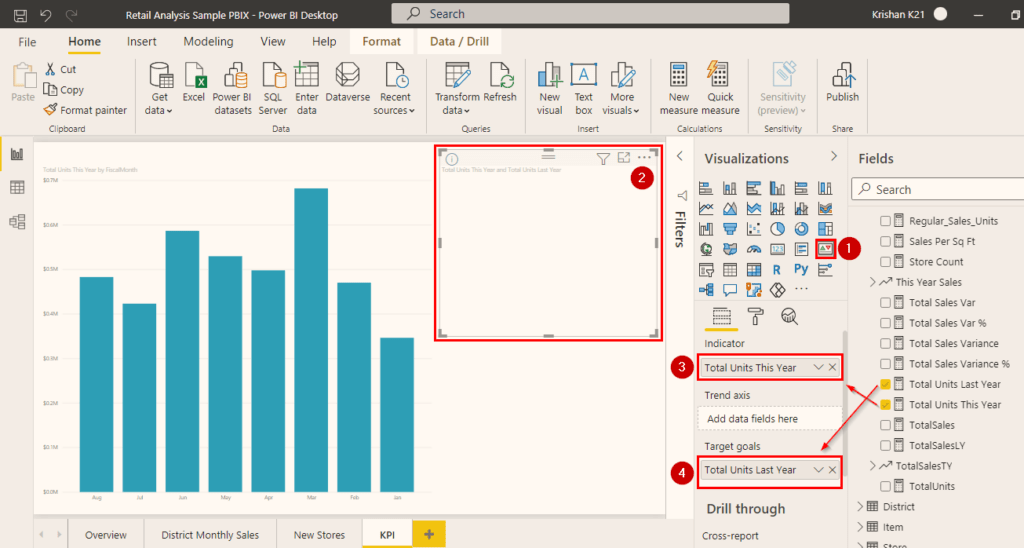Open the Data / Drill ribbon tab
The height and width of the screenshot is (548, 1024).
[x=459, y=42]
